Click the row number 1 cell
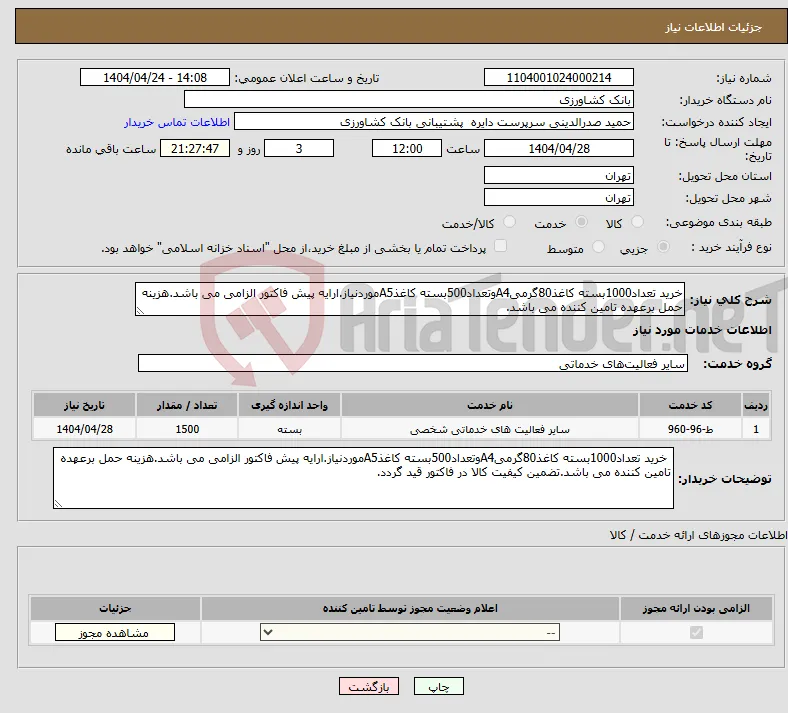The height and width of the screenshot is (713, 788). (756, 429)
